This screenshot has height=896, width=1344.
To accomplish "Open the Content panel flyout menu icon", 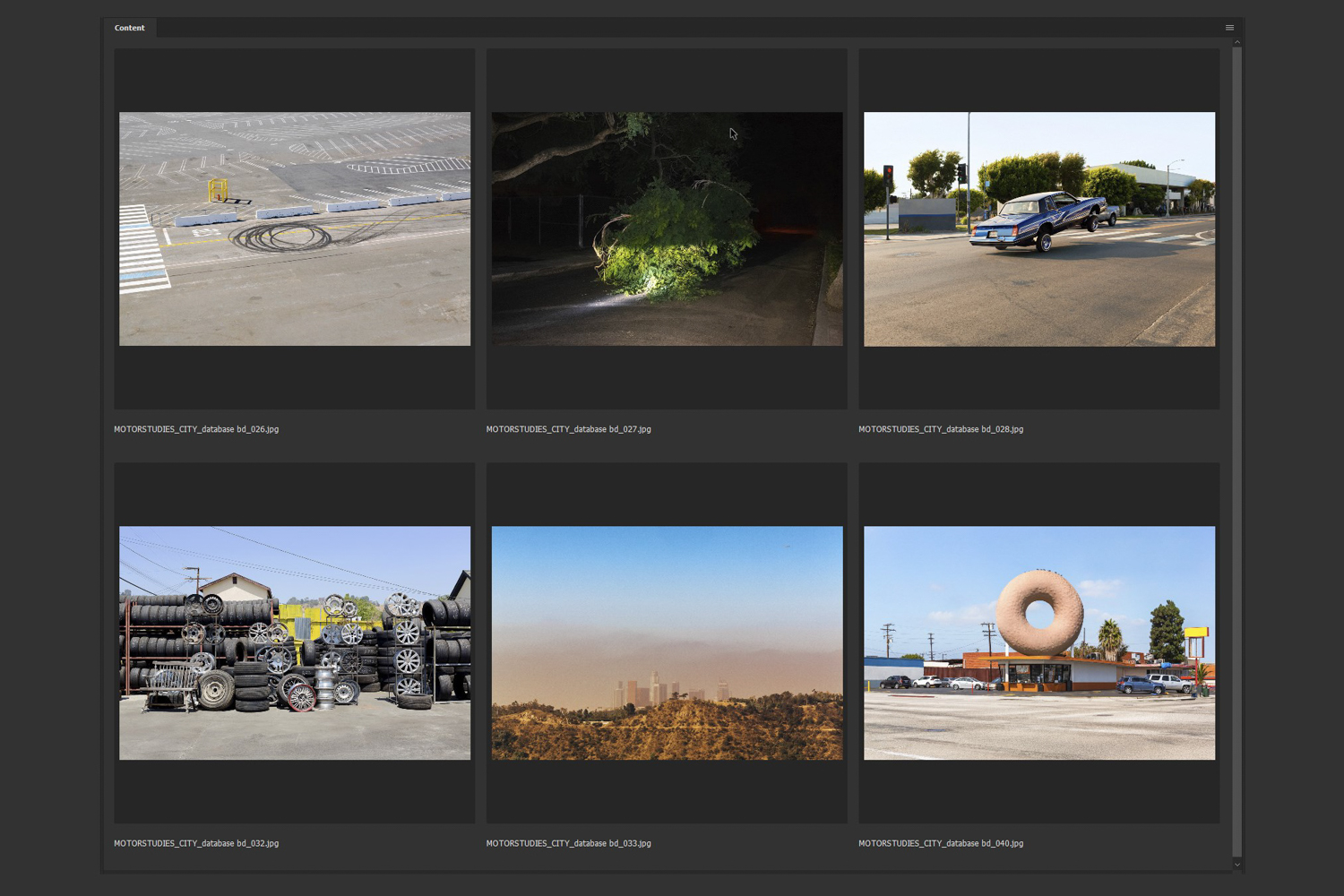I will 1229,28.
